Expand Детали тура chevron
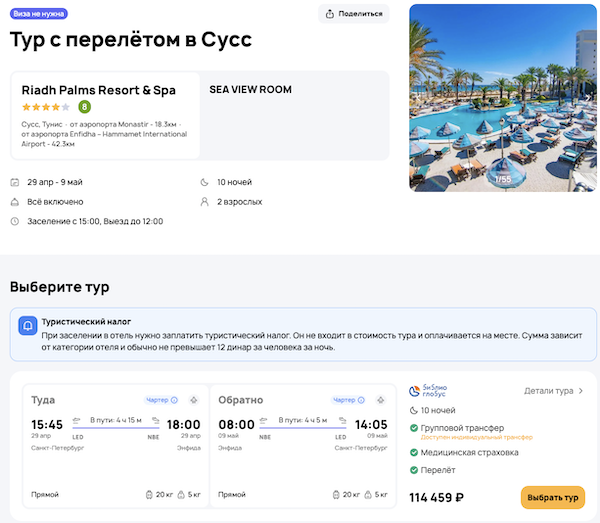This screenshot has width=600, height=523. click(581, 391)
